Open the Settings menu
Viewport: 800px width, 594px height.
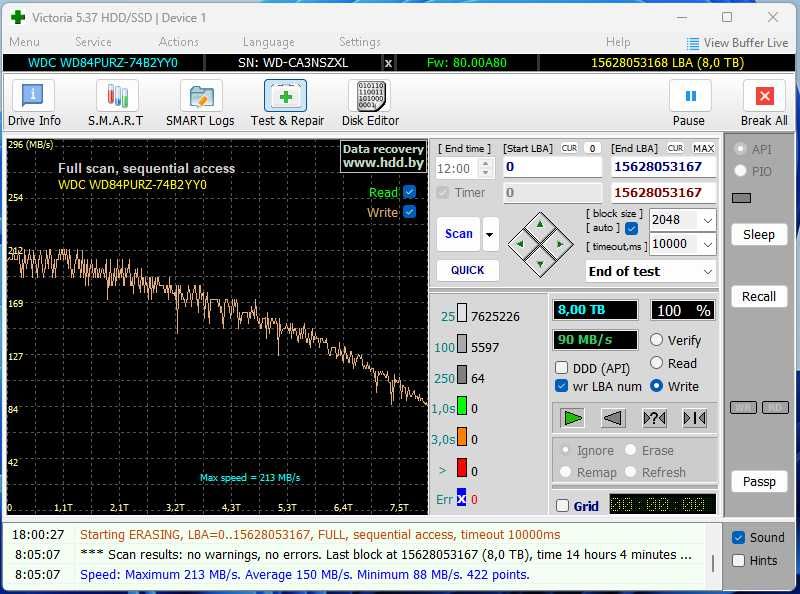click(360, 42)
